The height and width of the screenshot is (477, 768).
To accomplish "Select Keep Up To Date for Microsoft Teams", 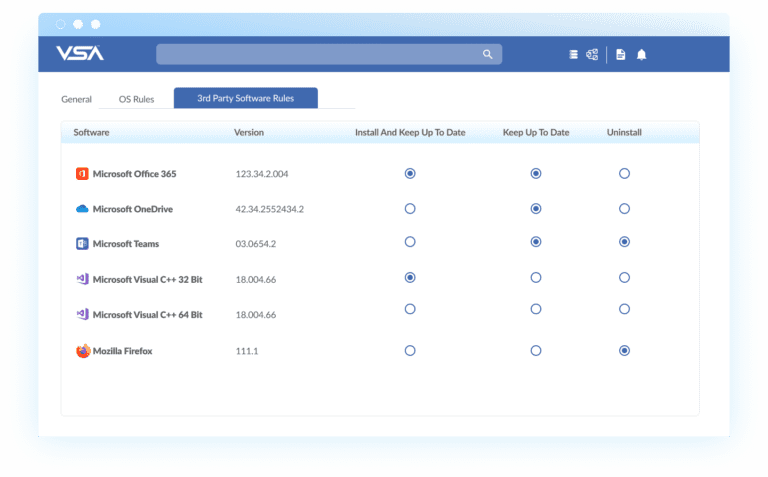I will pos(536,242).
